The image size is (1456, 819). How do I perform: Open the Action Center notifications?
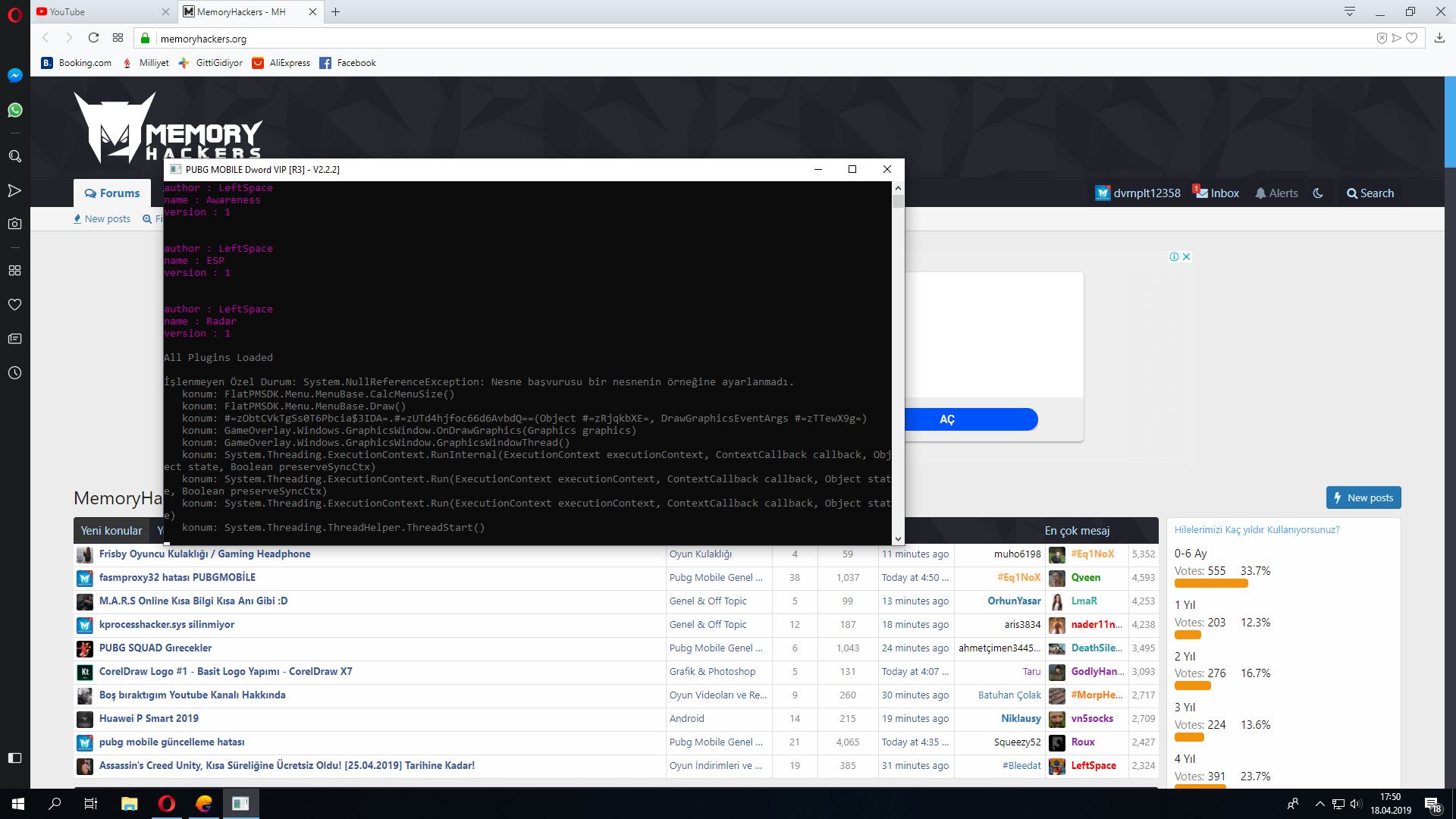pyautogui.click(x=1432, y=805)
